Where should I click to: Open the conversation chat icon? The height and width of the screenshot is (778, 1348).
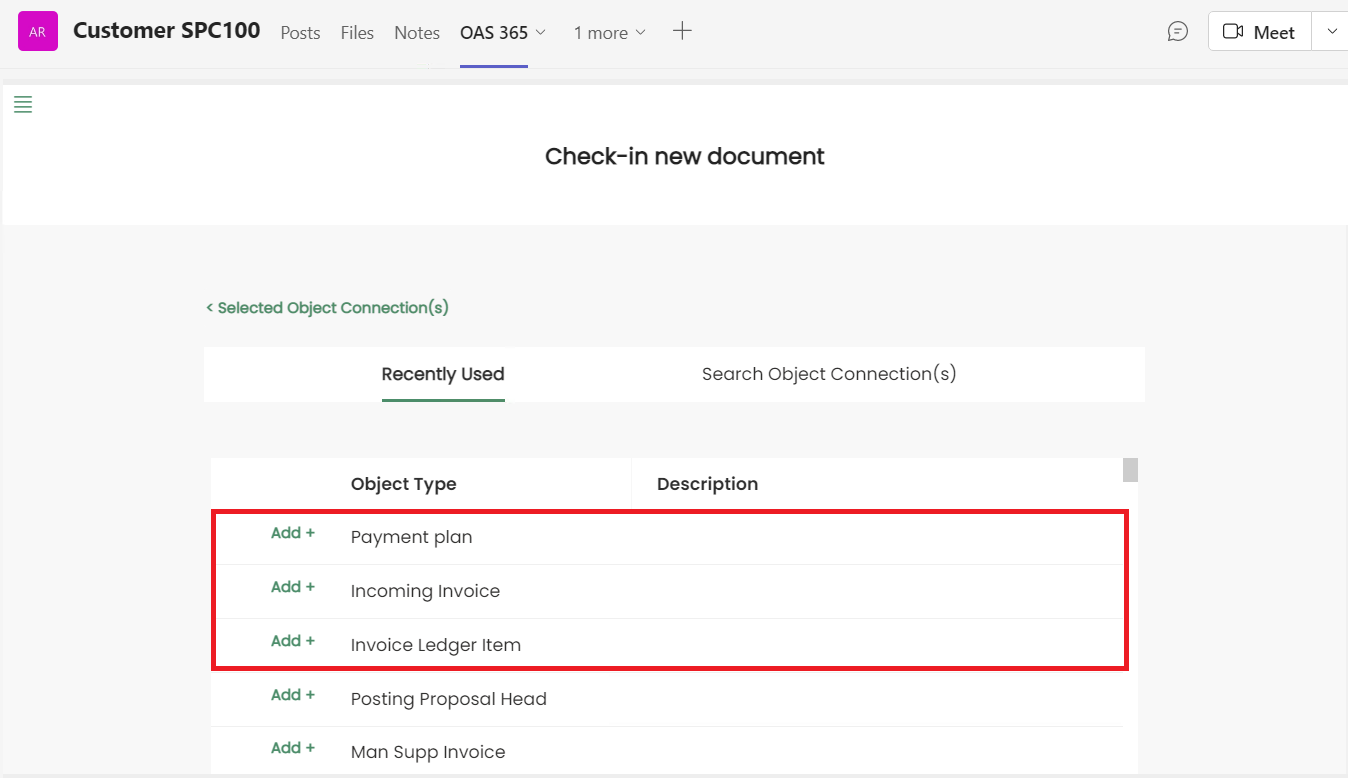pyautogui.click(x=1178, y=32)
